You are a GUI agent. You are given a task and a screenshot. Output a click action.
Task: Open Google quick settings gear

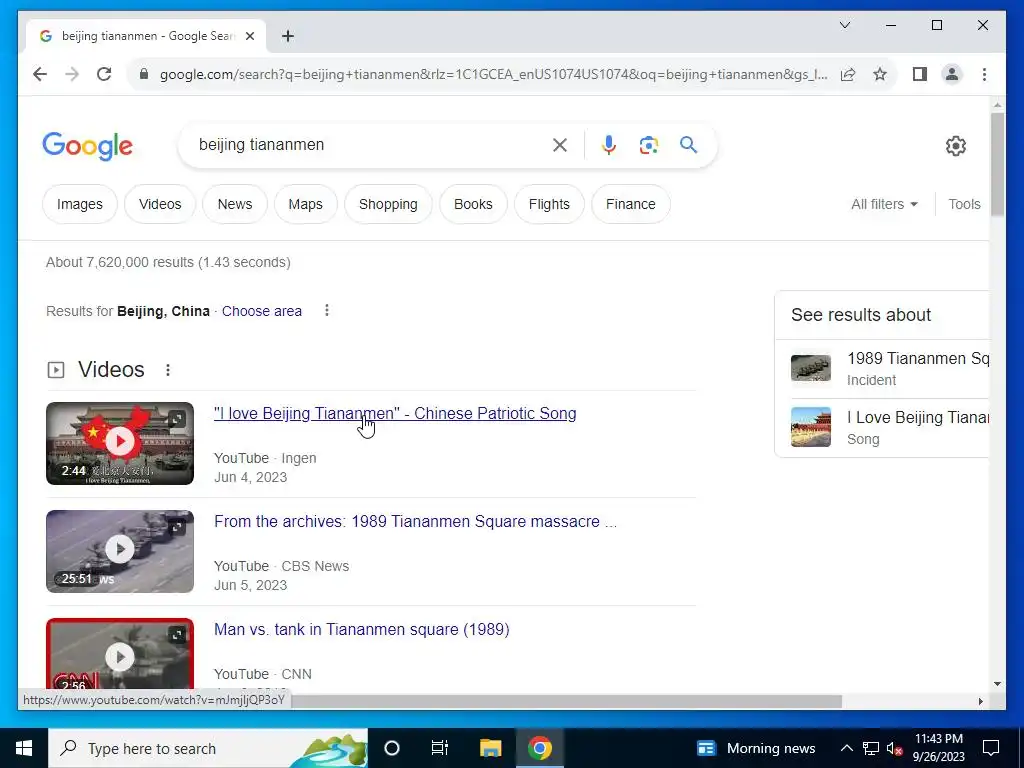pyautogui.click(x=955, y=146)
